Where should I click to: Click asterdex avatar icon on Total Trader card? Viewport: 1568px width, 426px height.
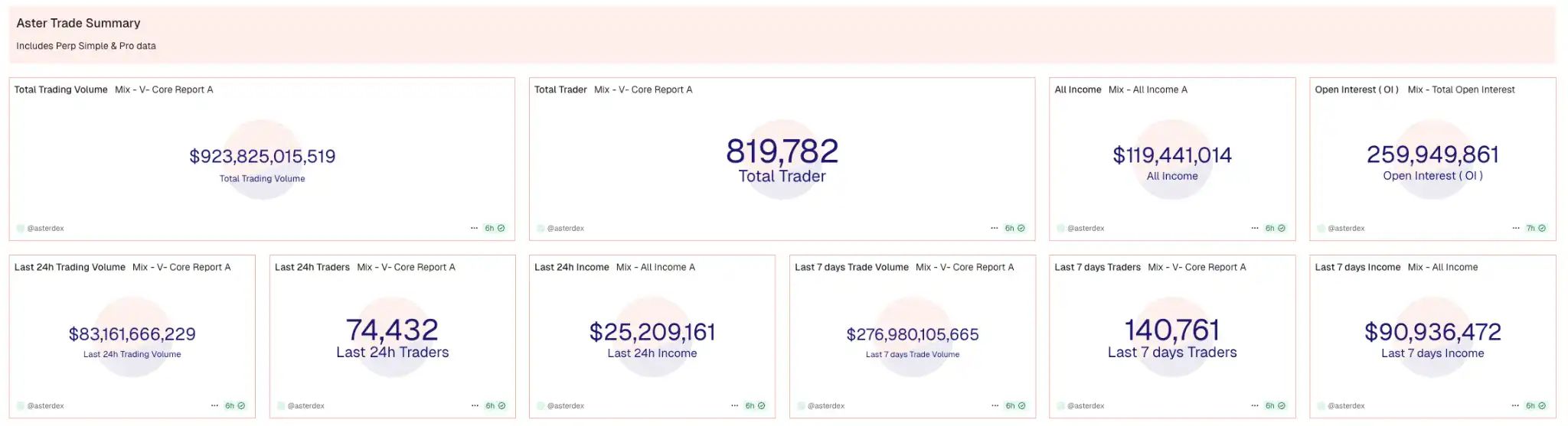coord(541,228)
